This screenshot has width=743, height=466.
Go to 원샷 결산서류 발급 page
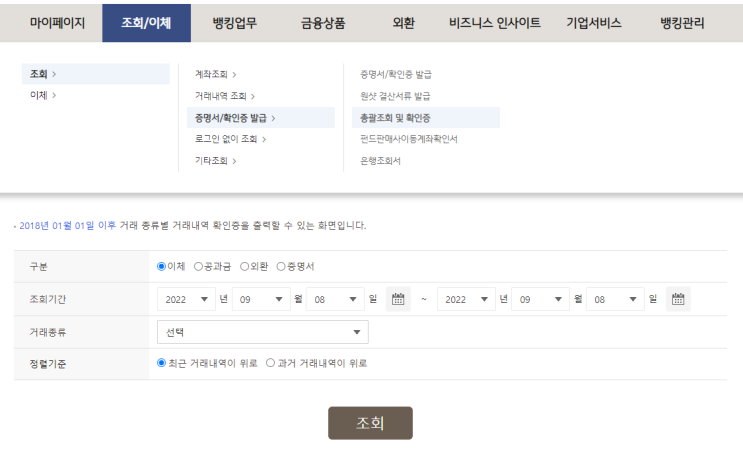tap(395, 96)
